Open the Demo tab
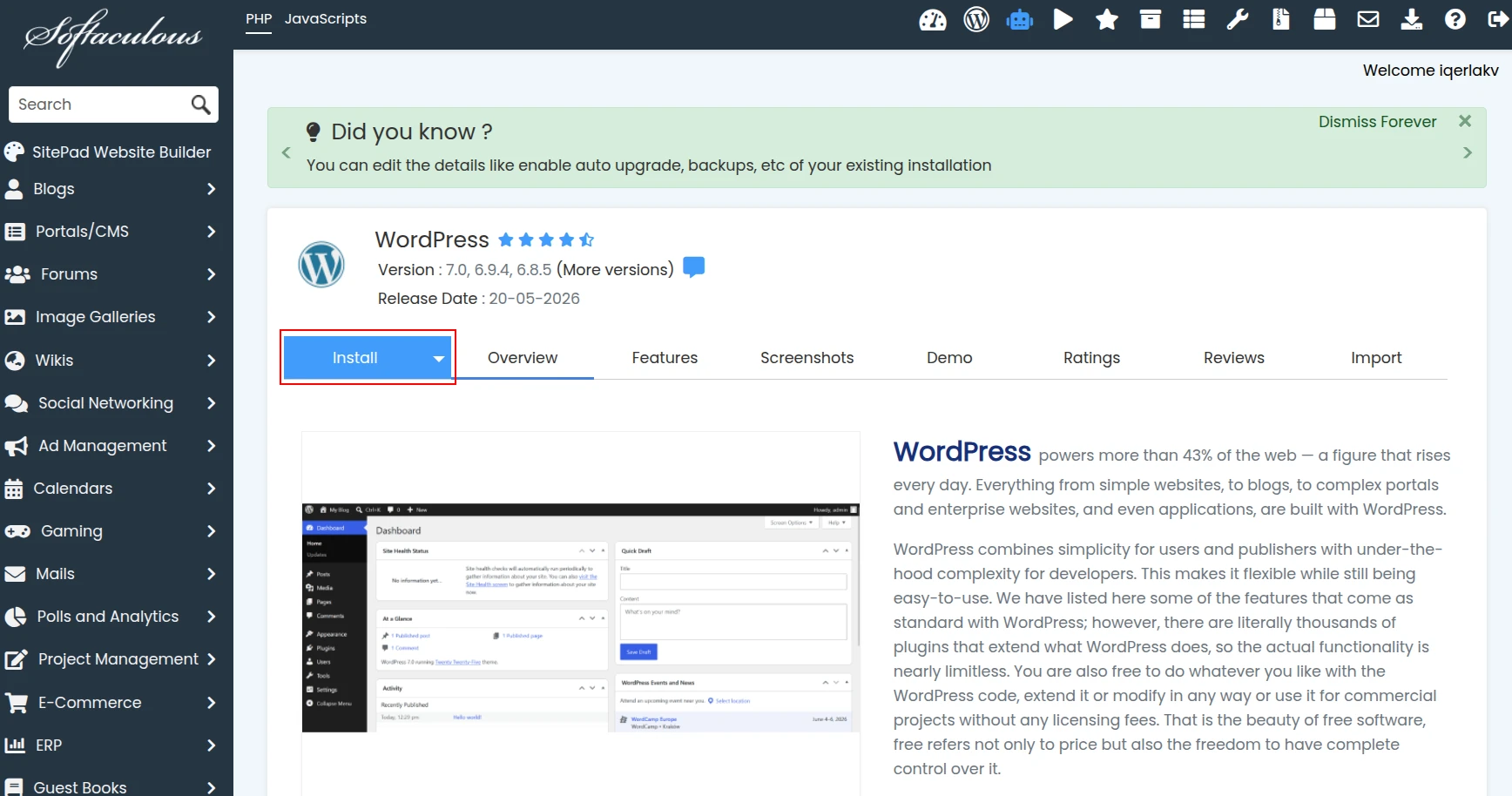The height and width of the screenshot is (796, 1512). (x=949, y=358)
